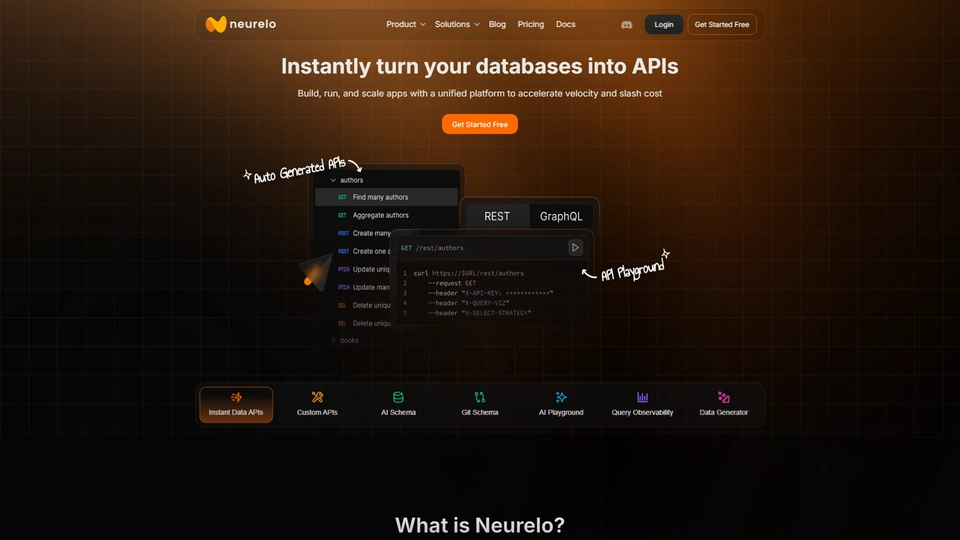This screenshot has height=540, width=960.
Task: Click the X-API-KEY header line
Action: coord(490,293)
